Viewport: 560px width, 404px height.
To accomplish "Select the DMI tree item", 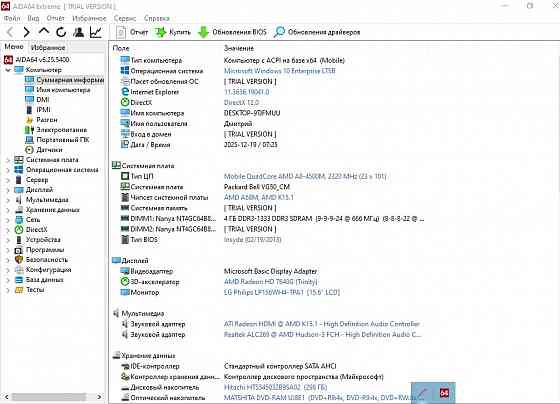I will click(37, 100).
